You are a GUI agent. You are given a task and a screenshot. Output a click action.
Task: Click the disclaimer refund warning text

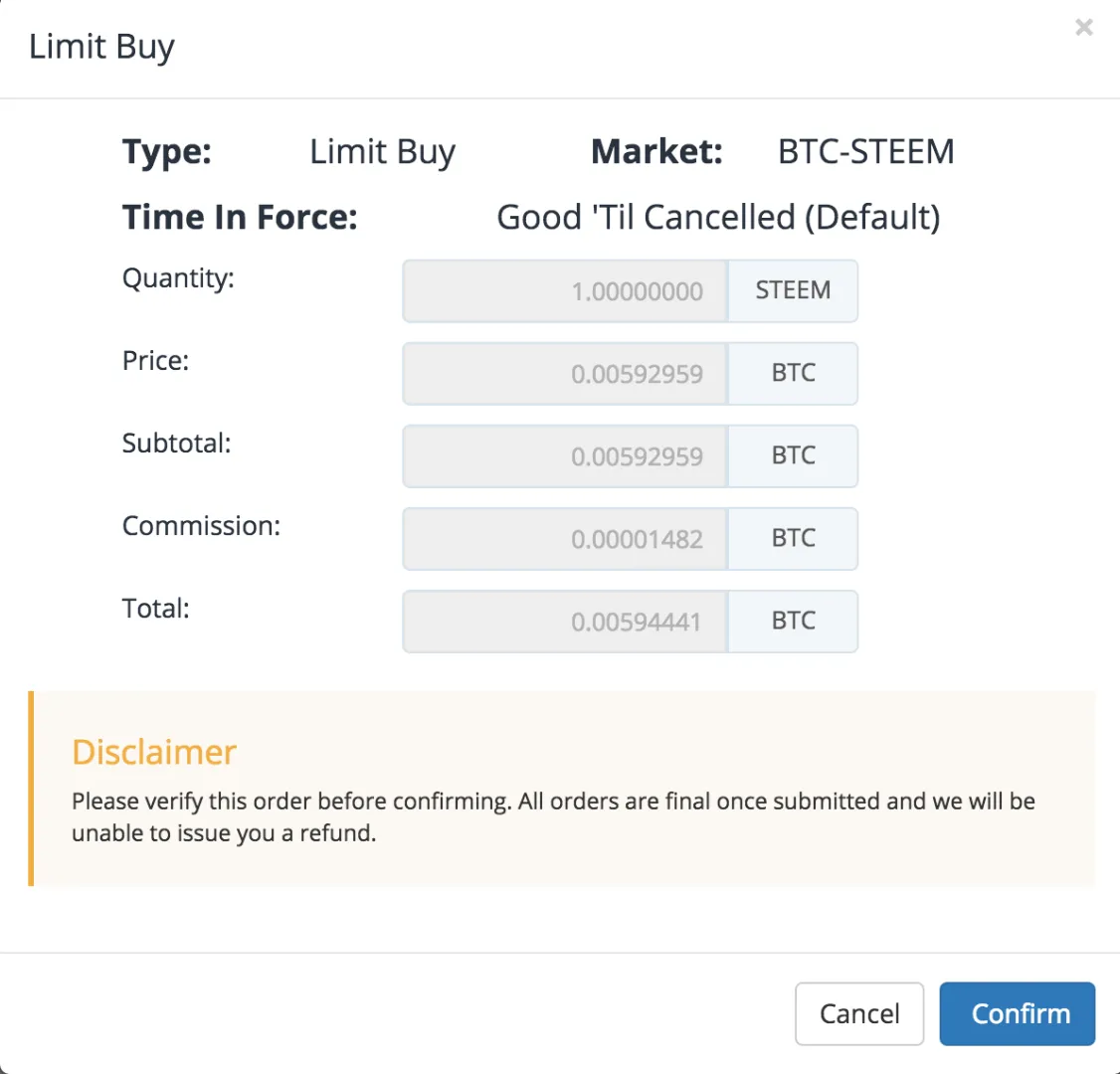(x=553, y=816)
